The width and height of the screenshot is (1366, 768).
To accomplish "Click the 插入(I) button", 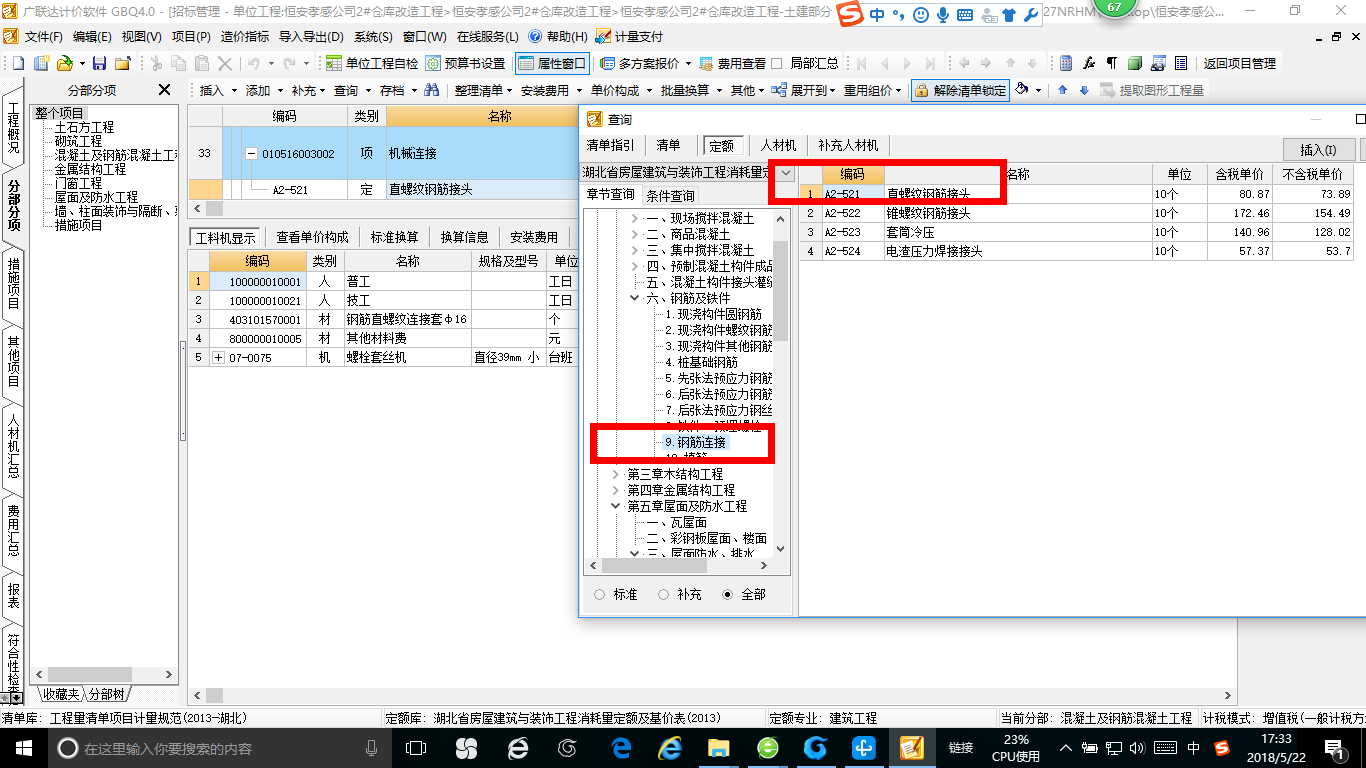I will pos(1318,150).
